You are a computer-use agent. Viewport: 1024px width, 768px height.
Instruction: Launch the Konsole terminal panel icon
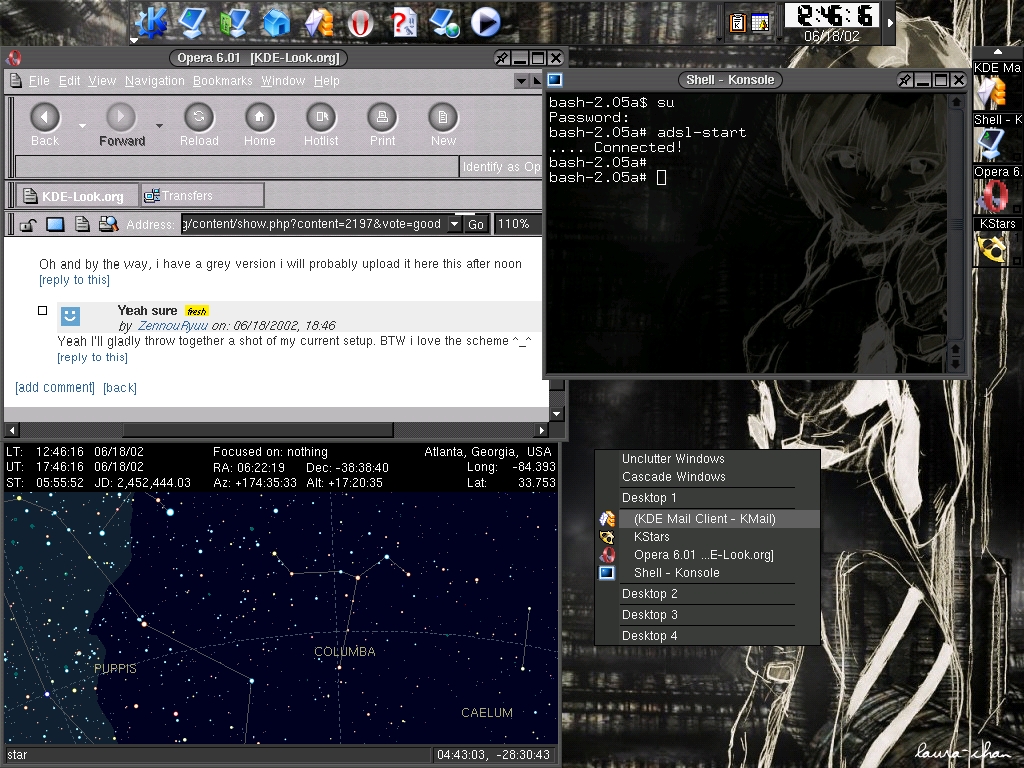point(192,22)
